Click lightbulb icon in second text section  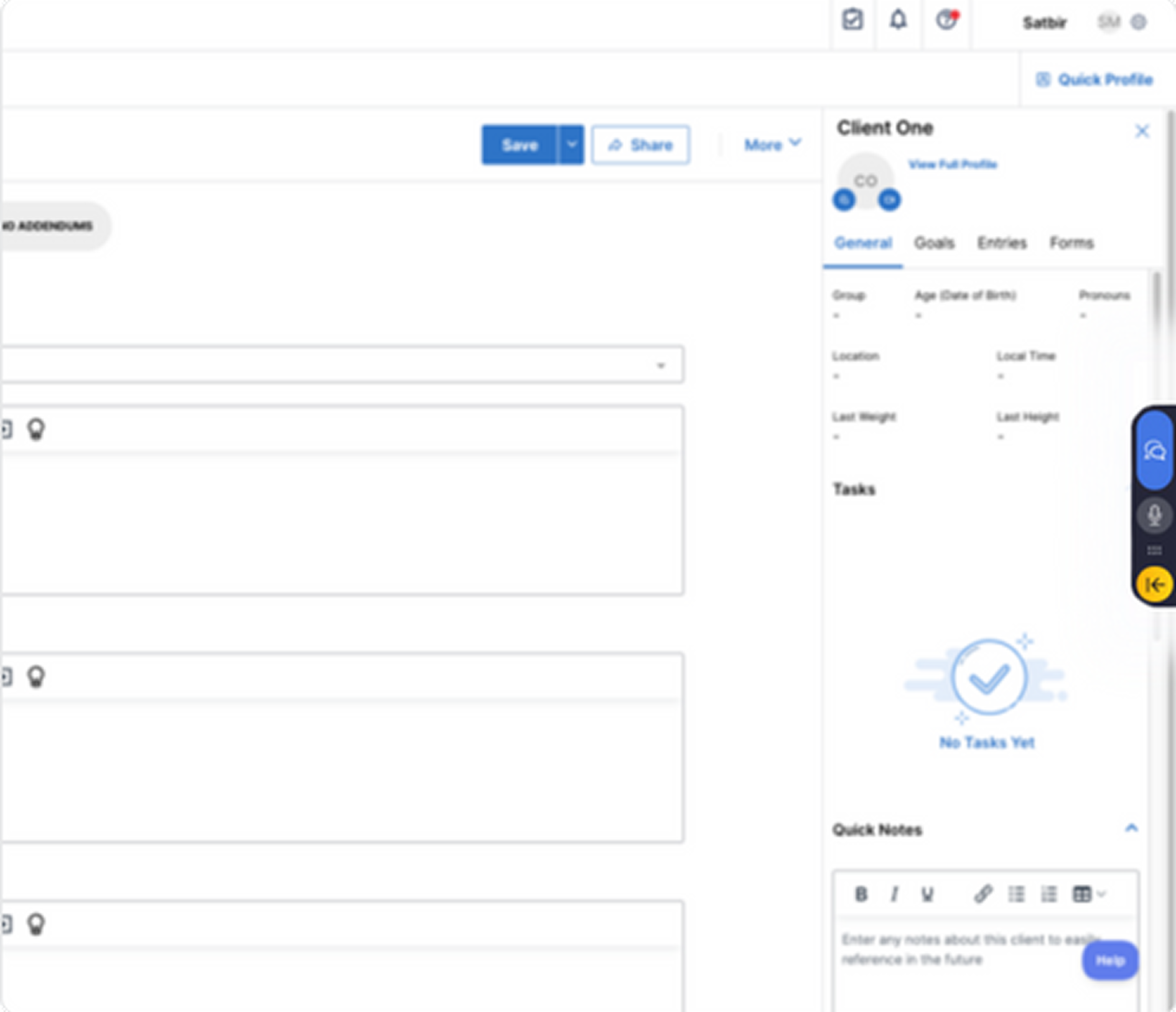36,677
